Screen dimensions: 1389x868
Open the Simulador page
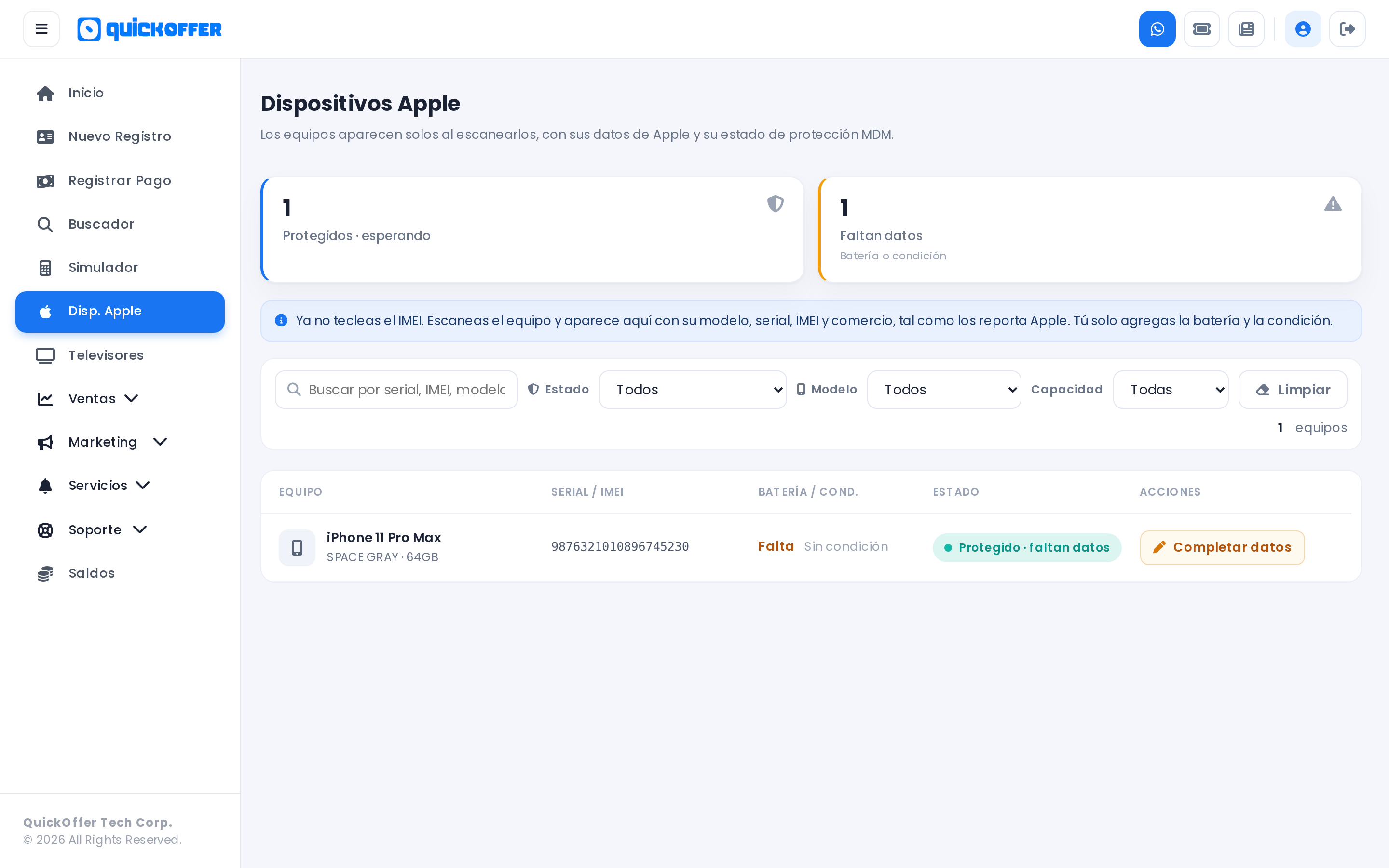[120, 268]
